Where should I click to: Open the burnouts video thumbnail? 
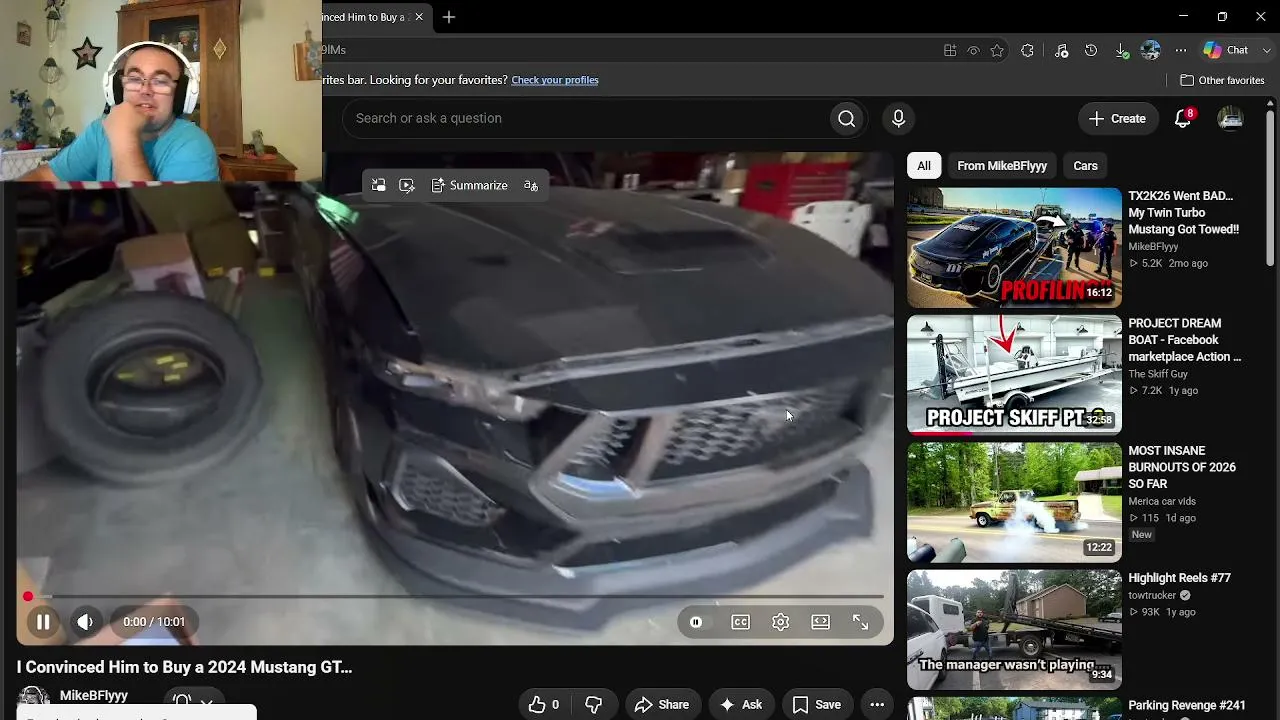(1014, 502)
